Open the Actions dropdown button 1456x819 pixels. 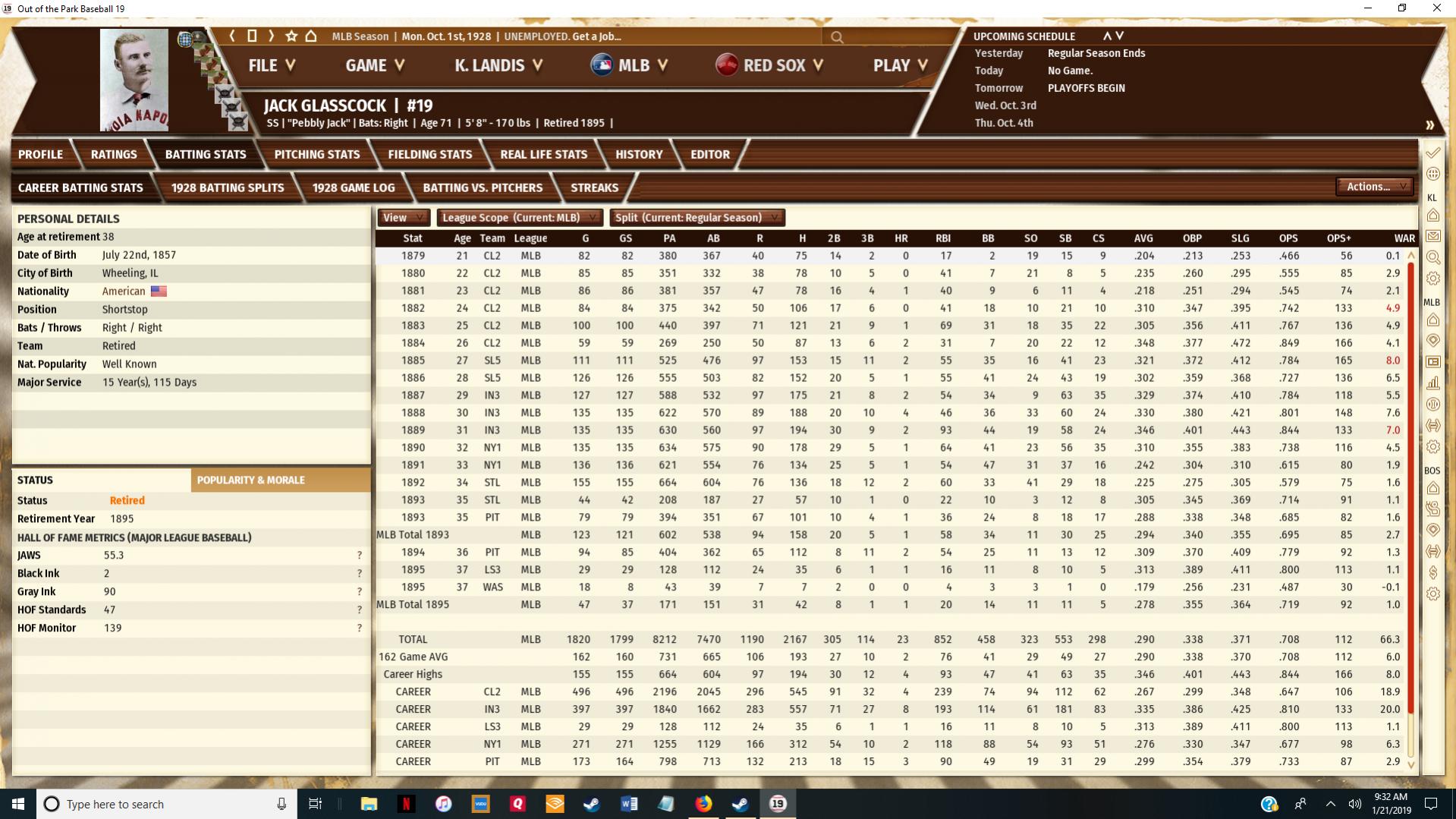pyautogui.click(x=1374, y=187)
